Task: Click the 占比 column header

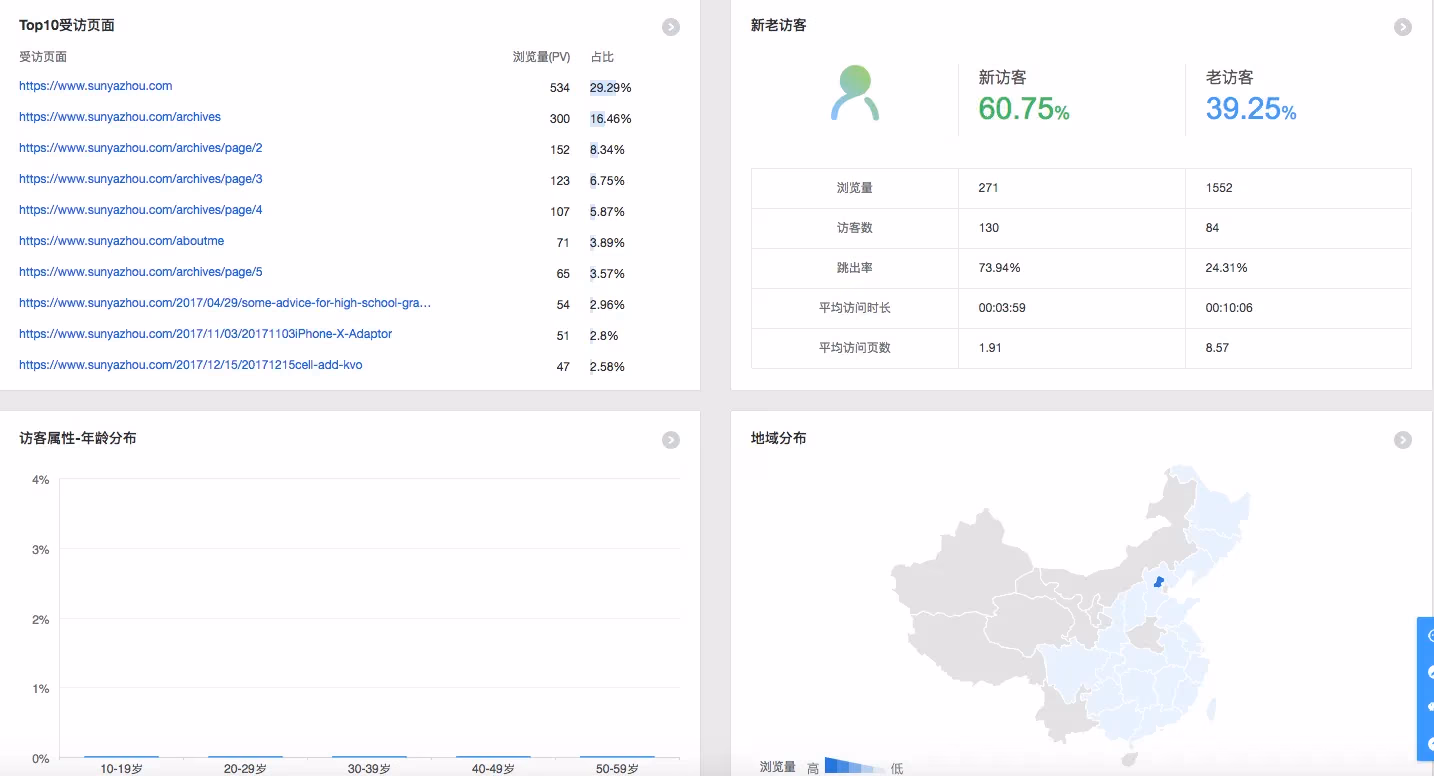Action: [x=602, y=58]
